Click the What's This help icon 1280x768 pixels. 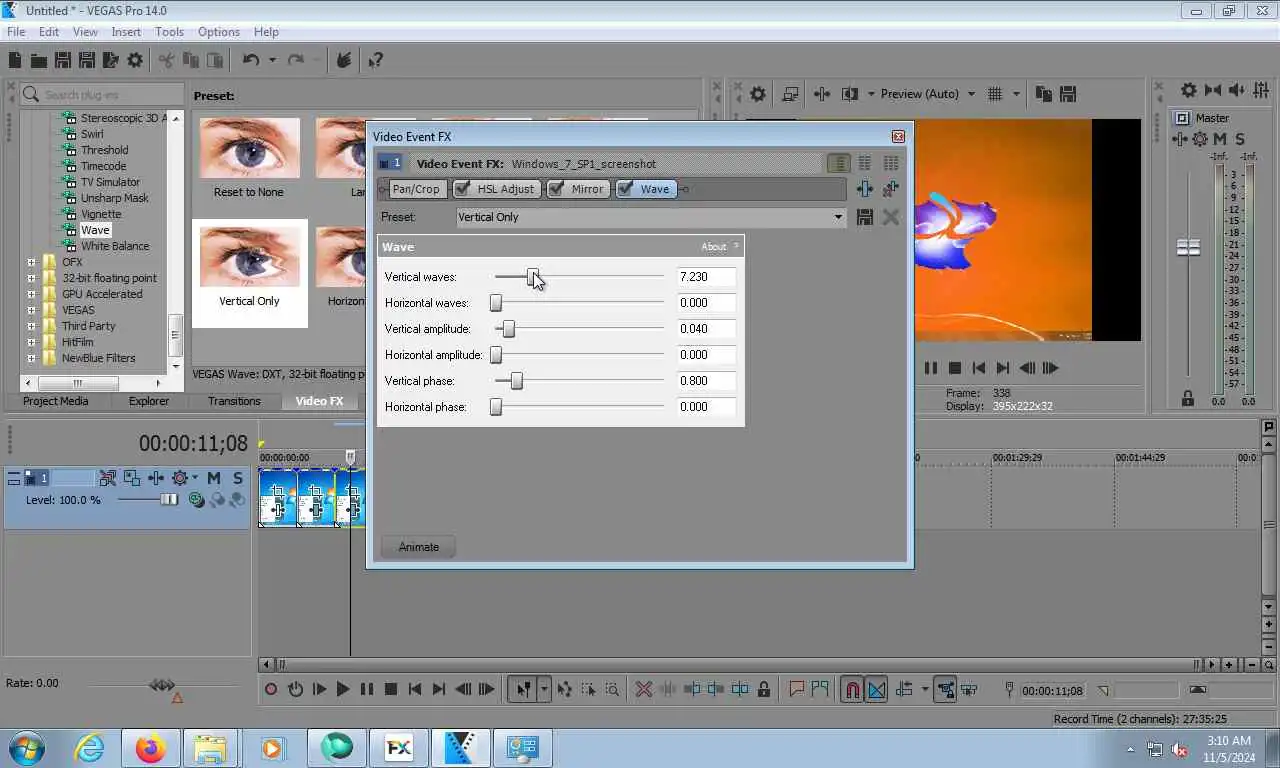[x=375, y=60]
